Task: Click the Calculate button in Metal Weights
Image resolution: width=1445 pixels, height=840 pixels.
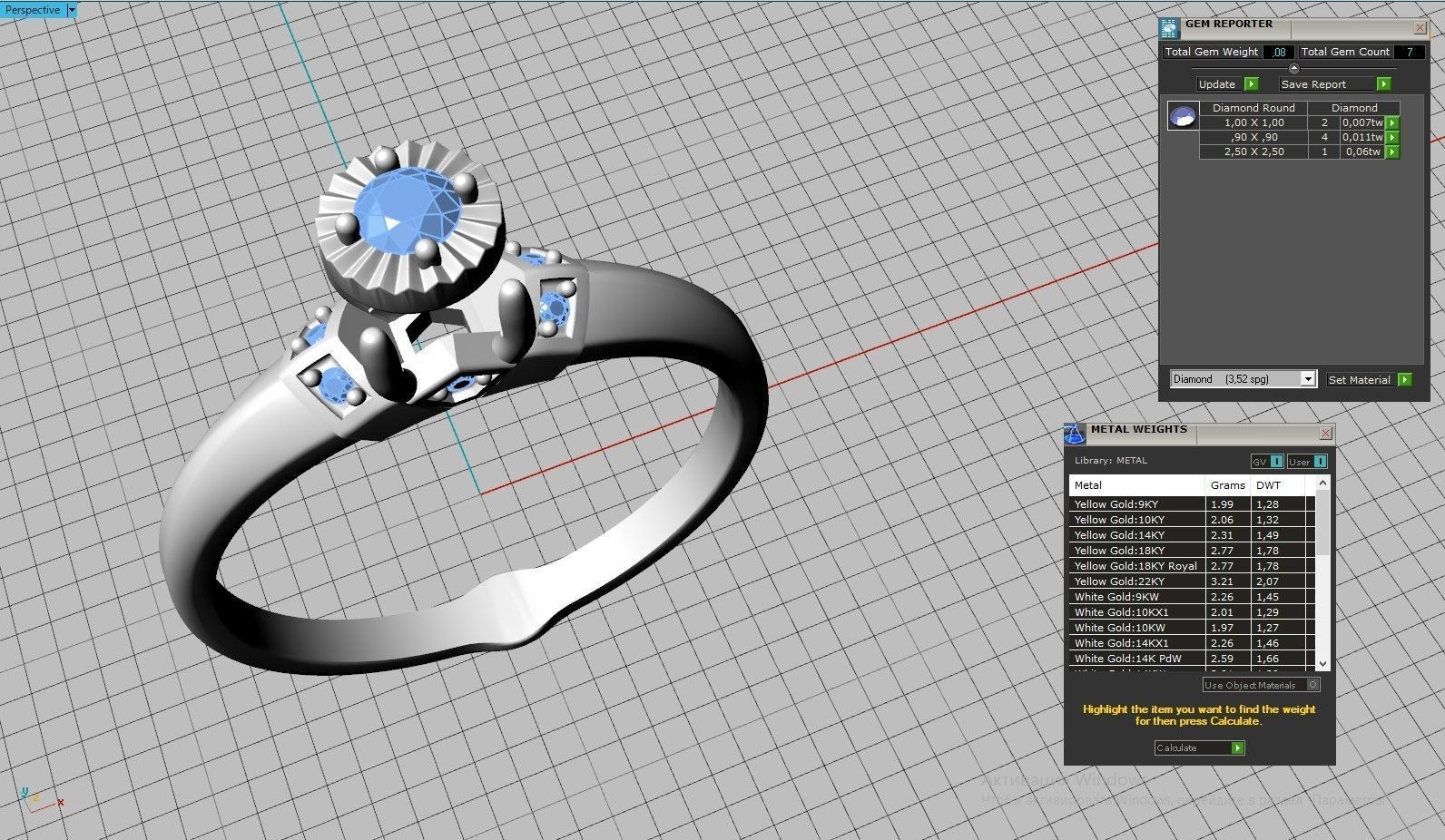Action: (1199, 747)
